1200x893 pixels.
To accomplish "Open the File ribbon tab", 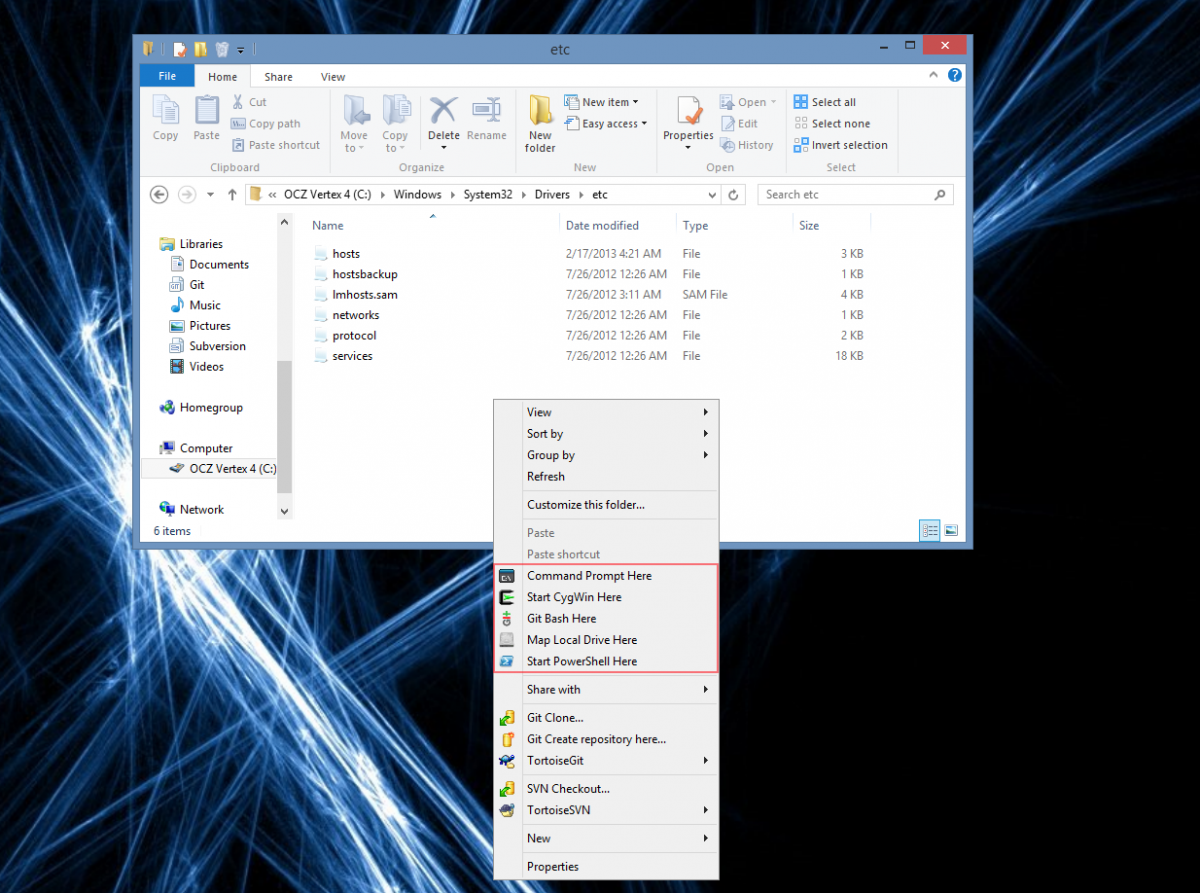I will pos(167,76).
